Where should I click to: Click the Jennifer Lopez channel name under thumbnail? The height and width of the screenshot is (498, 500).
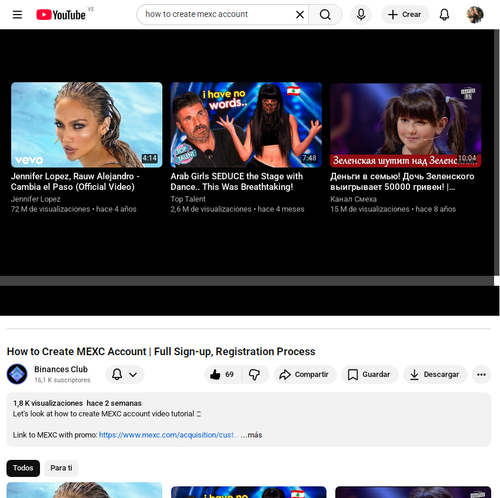pyautogui.click(x=36, y=199)
